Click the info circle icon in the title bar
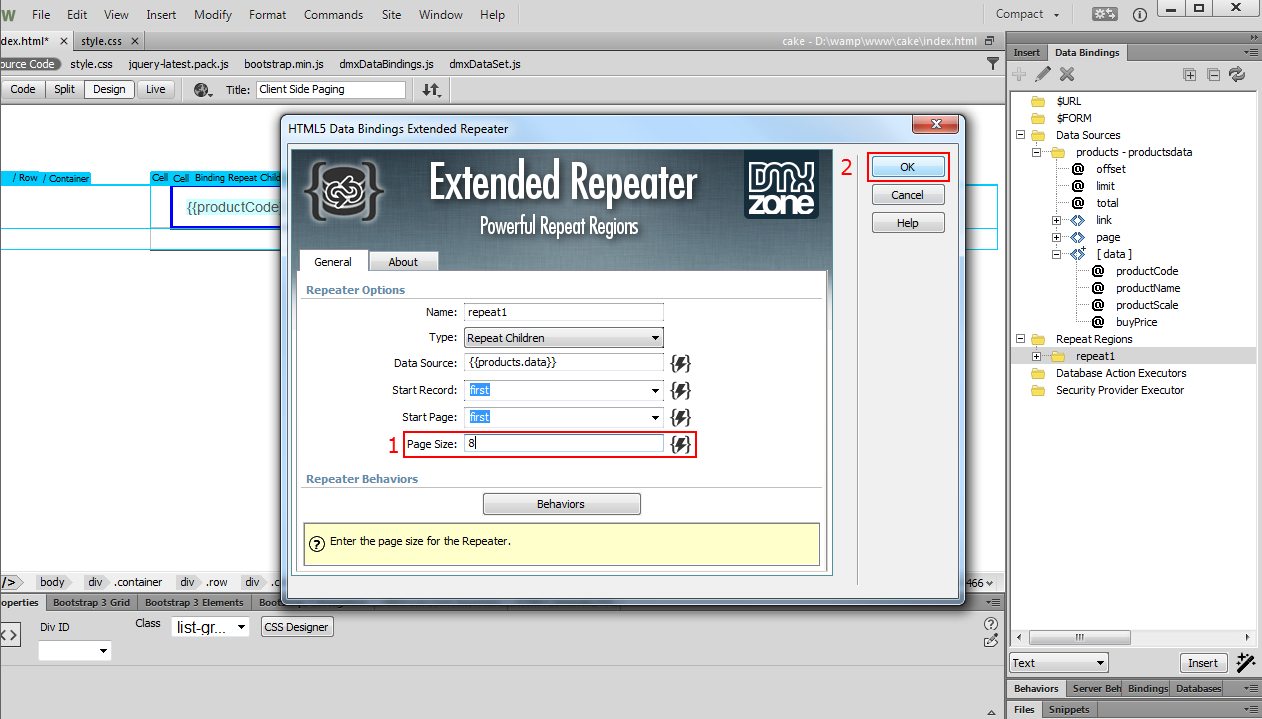Viewport: 1262px width, 719px height. click(x=1139, y=14)
